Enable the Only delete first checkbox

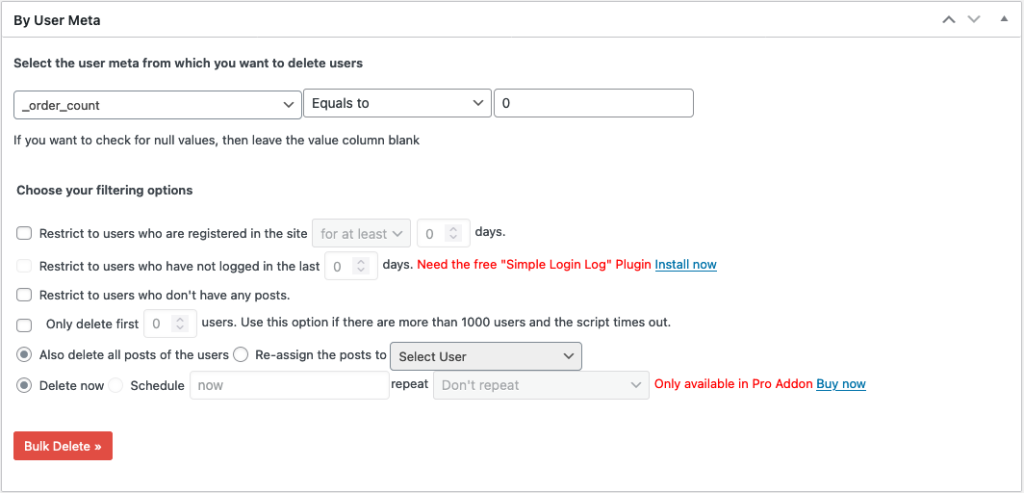coord(24,324)
